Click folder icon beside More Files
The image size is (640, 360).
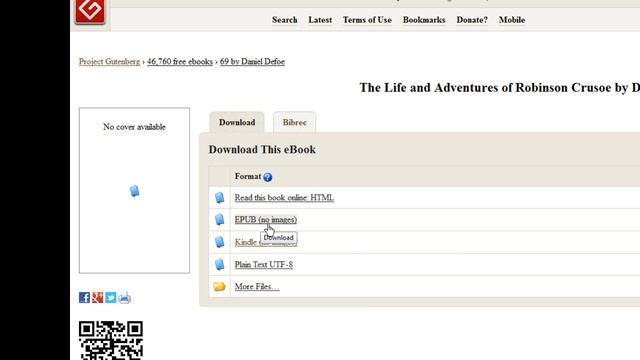tap(219, 287)
